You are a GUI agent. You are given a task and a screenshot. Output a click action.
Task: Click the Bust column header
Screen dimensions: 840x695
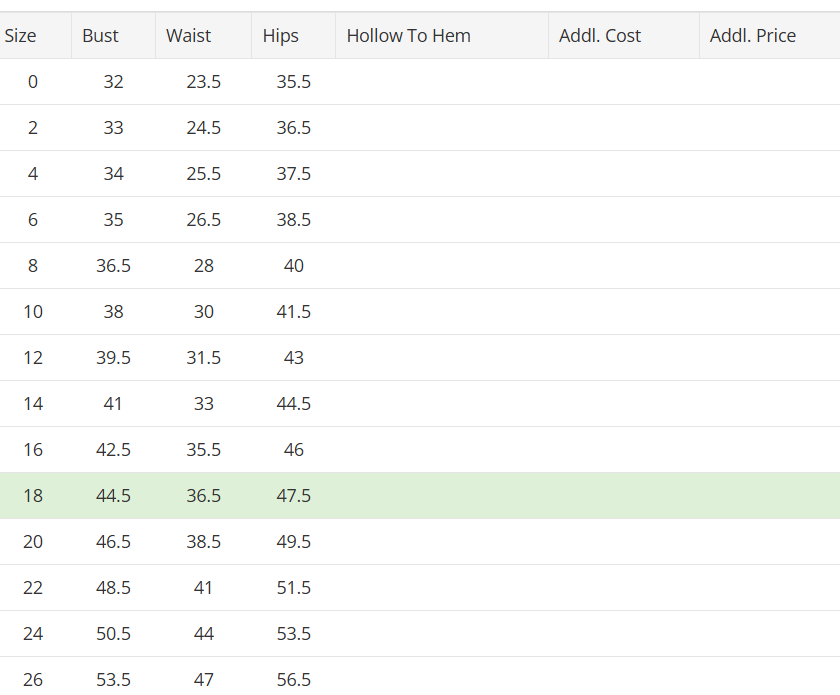[100, 36]
